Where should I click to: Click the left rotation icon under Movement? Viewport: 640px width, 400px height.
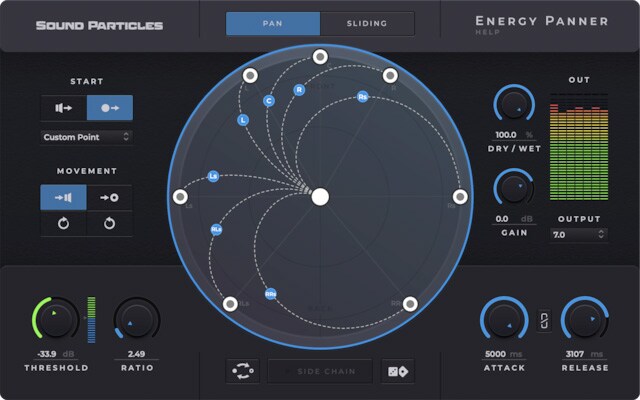[64, 224]
